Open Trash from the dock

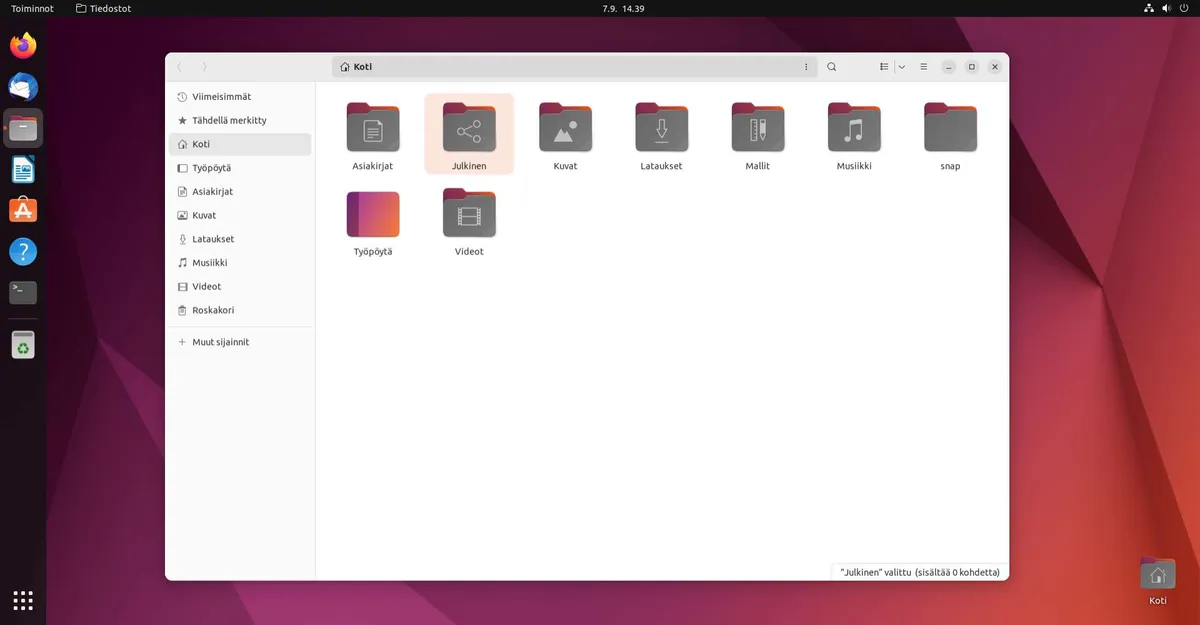click(23, 345)
